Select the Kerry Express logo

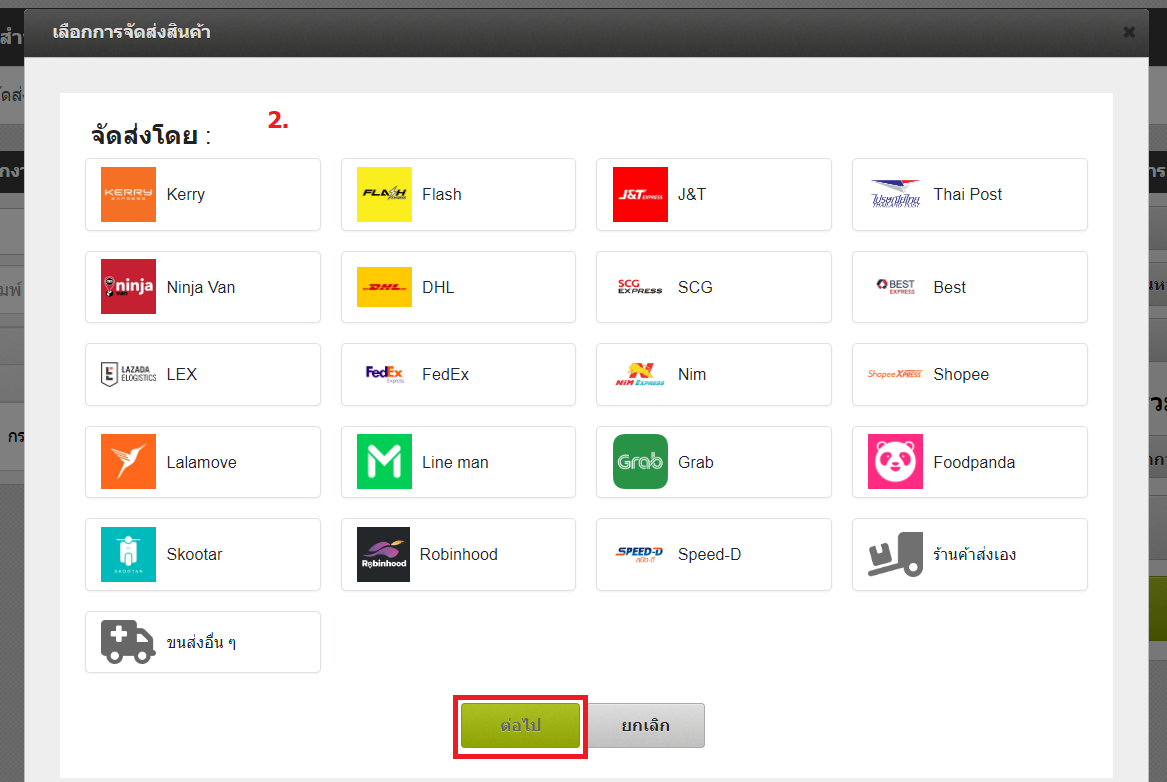[129, 194]
